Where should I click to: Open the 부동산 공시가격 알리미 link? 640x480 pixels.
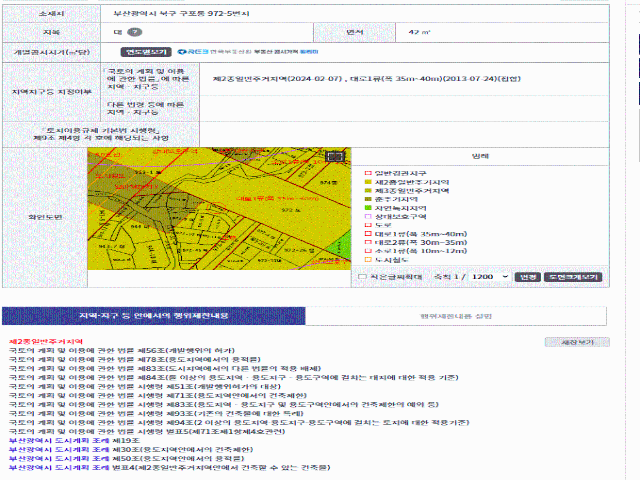click(286, 52)
